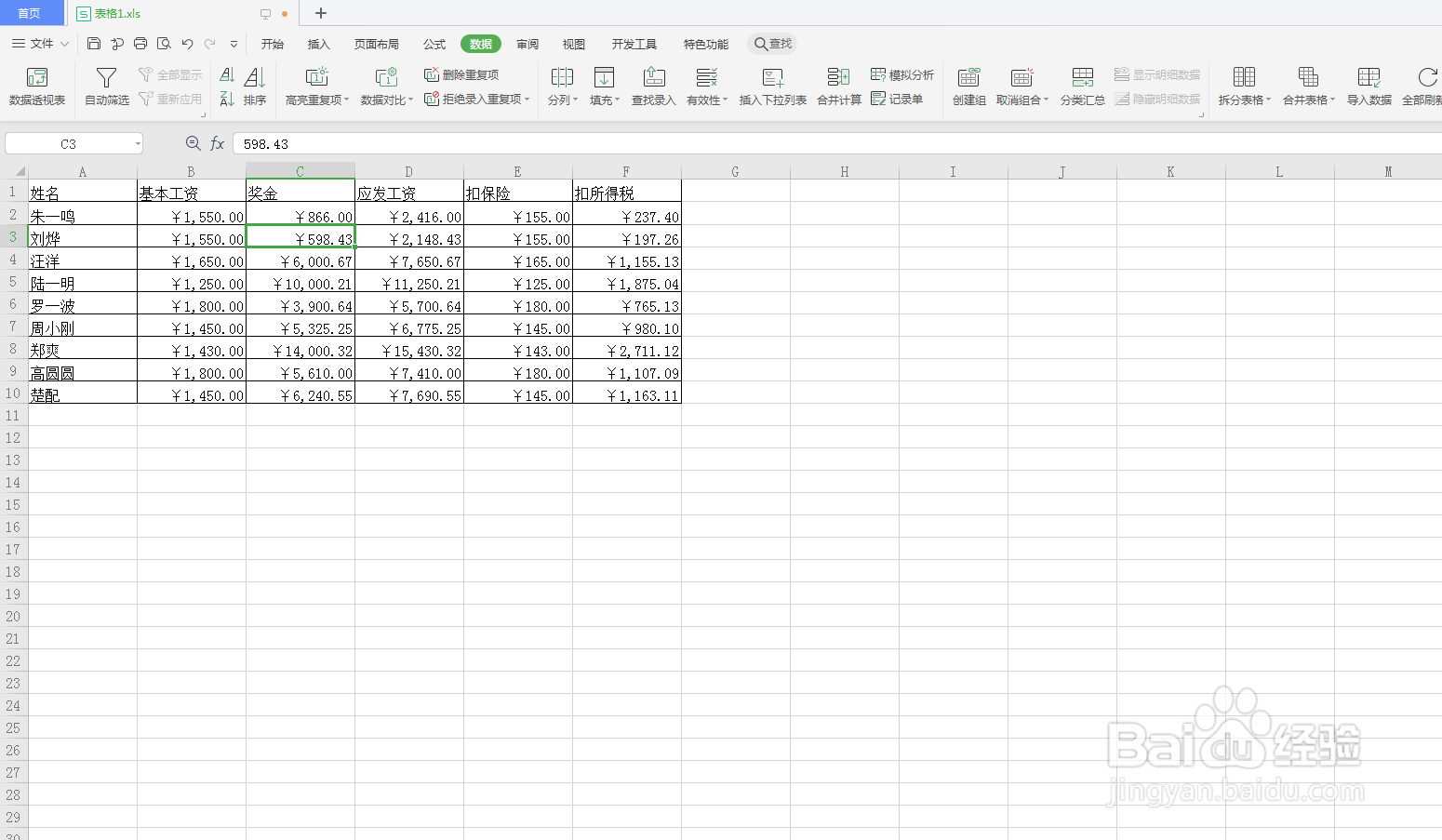Click the cell showing ¥14,000.32
The width and height of the screenshot is (1442, 840).
pos(300,350)
